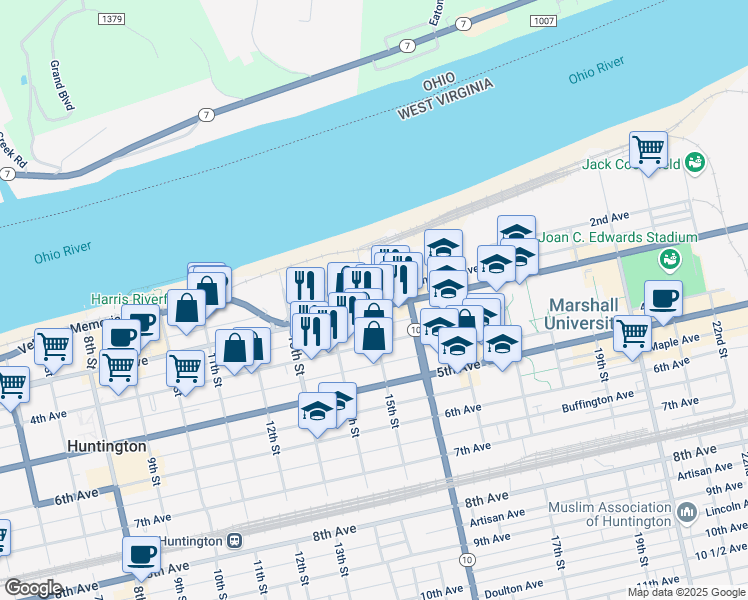Select the OHIO state label
The image size is (748, 600).
[x=439, y=82]
